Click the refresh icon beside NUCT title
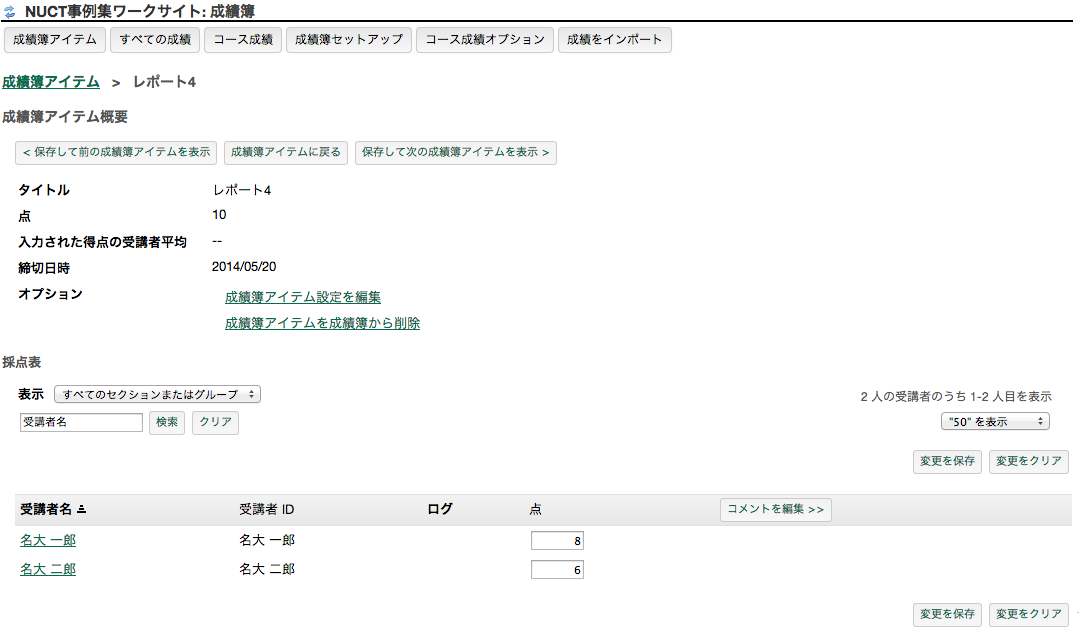1091x633 pixels. click(x=10, y=12)
